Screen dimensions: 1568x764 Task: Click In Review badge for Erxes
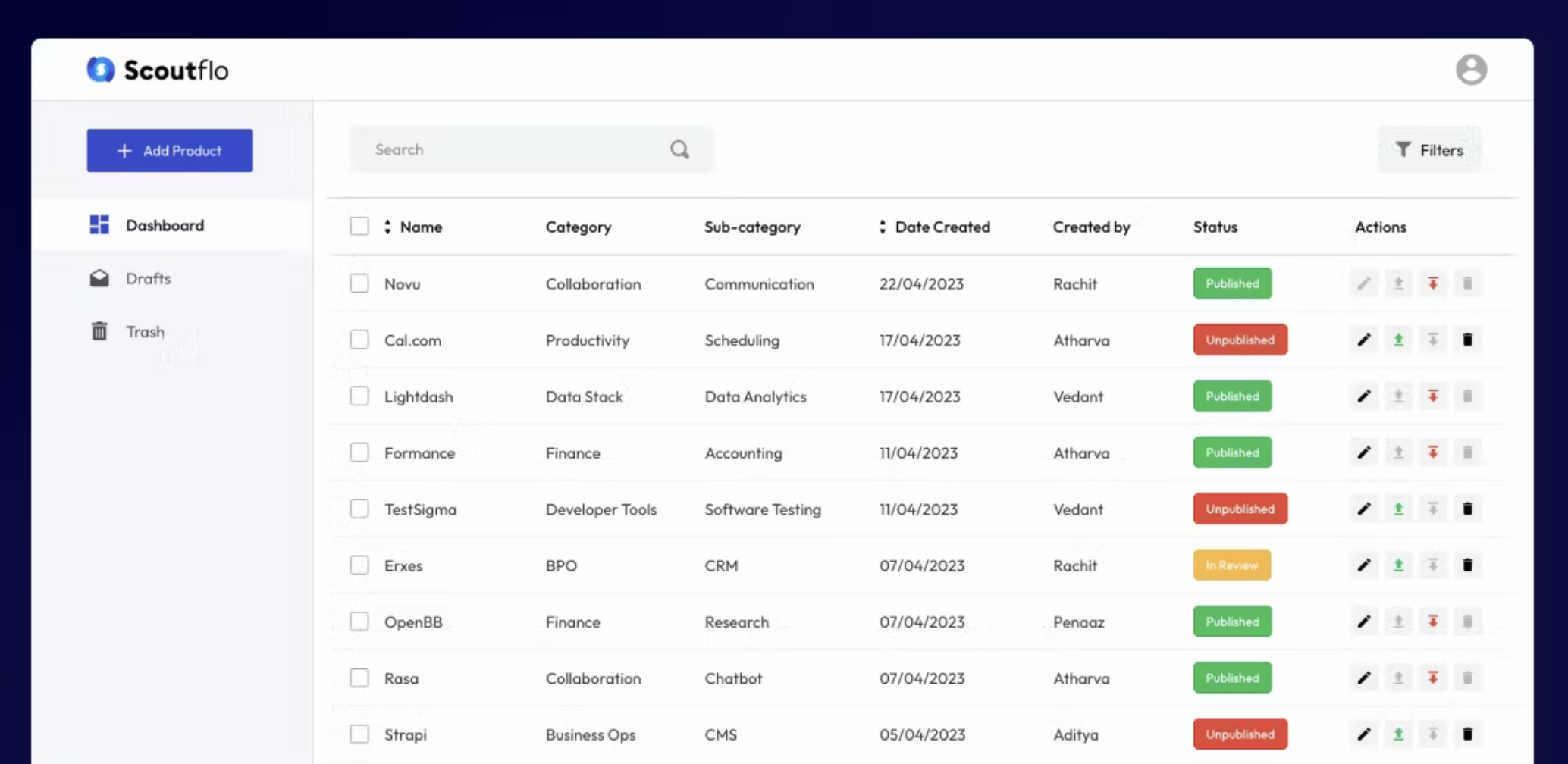point(1232,565)
